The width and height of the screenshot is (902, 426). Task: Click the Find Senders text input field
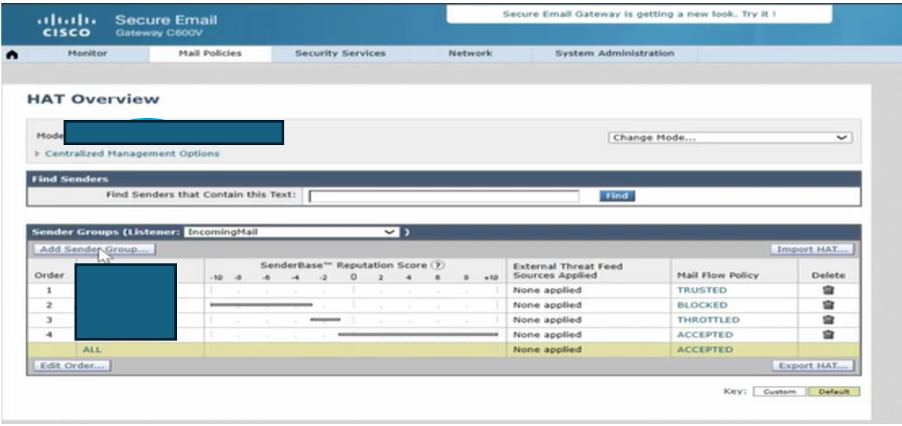[443, 196]
